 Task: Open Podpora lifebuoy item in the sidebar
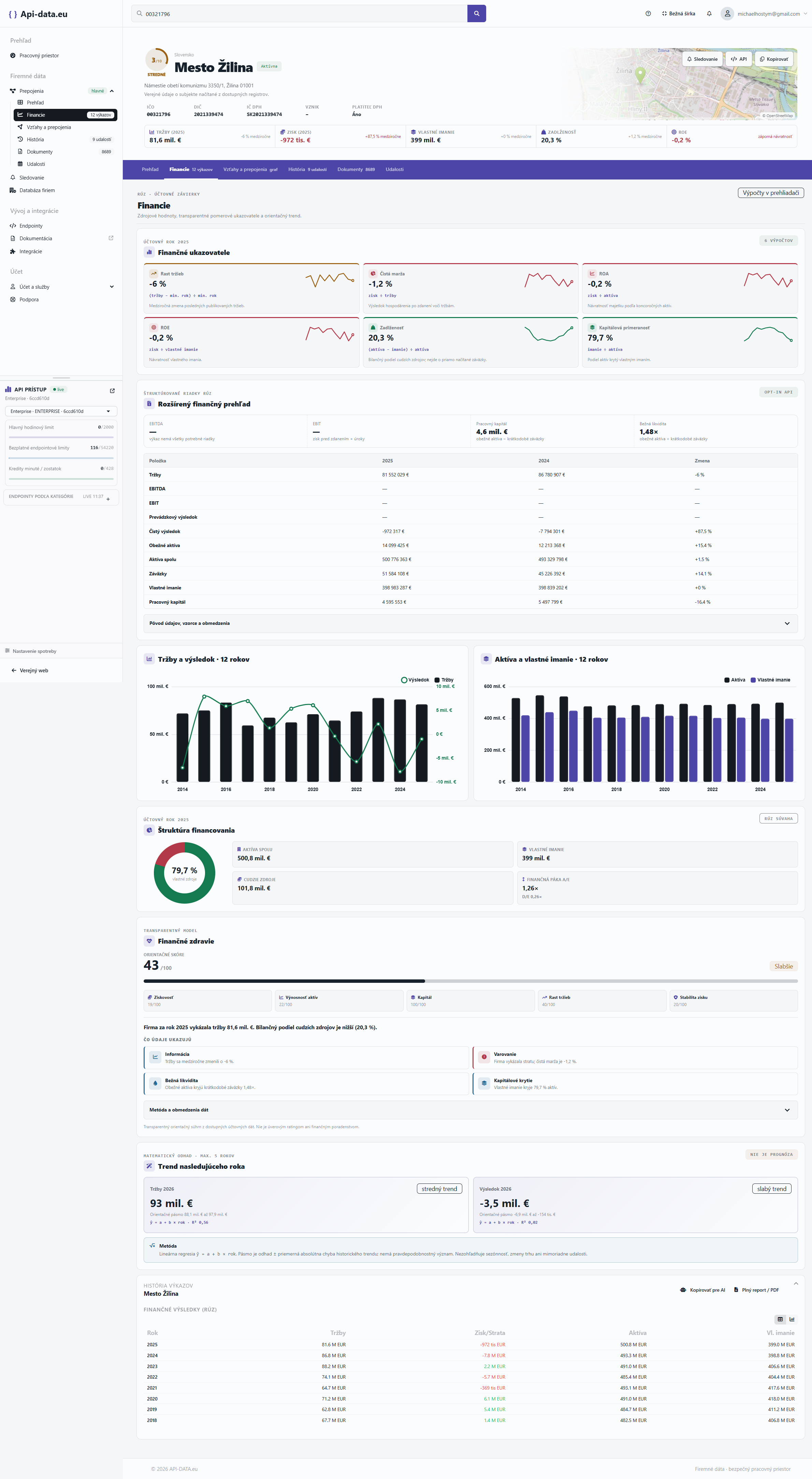(61, 300)
